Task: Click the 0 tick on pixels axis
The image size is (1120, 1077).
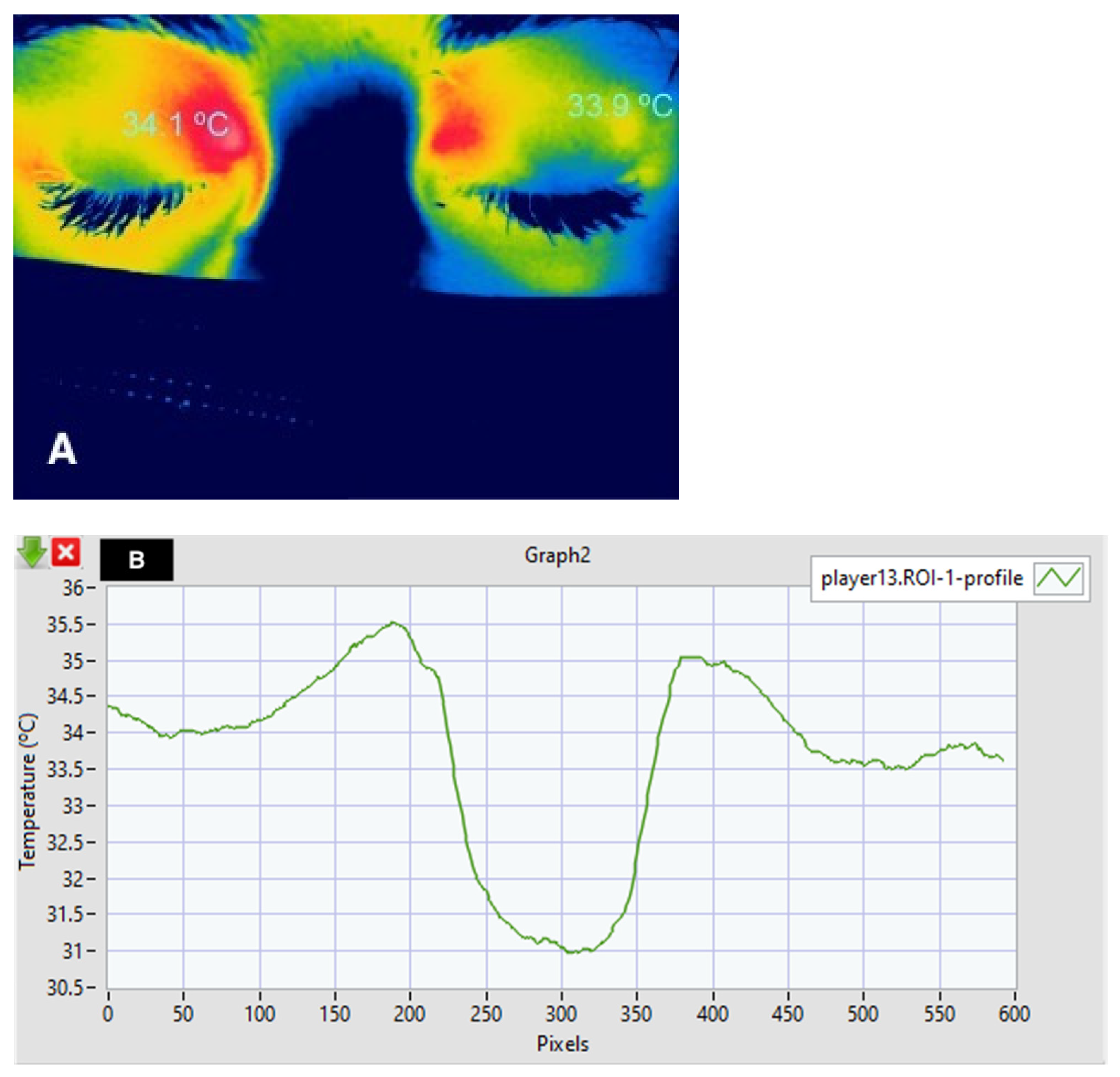Action: click(108, 1014)
